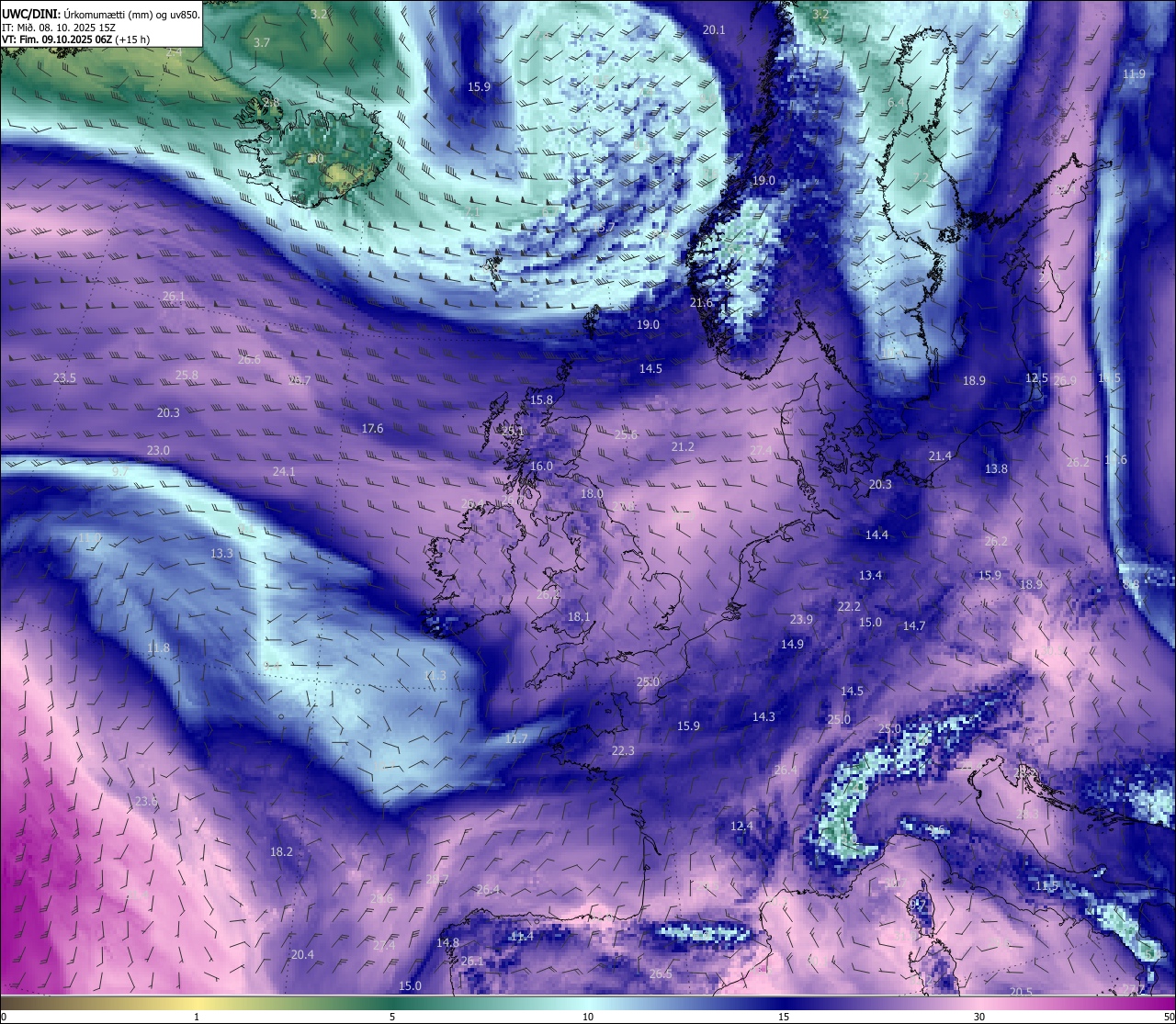Click the UWC/DINI title line

click(x=101, y=14)
